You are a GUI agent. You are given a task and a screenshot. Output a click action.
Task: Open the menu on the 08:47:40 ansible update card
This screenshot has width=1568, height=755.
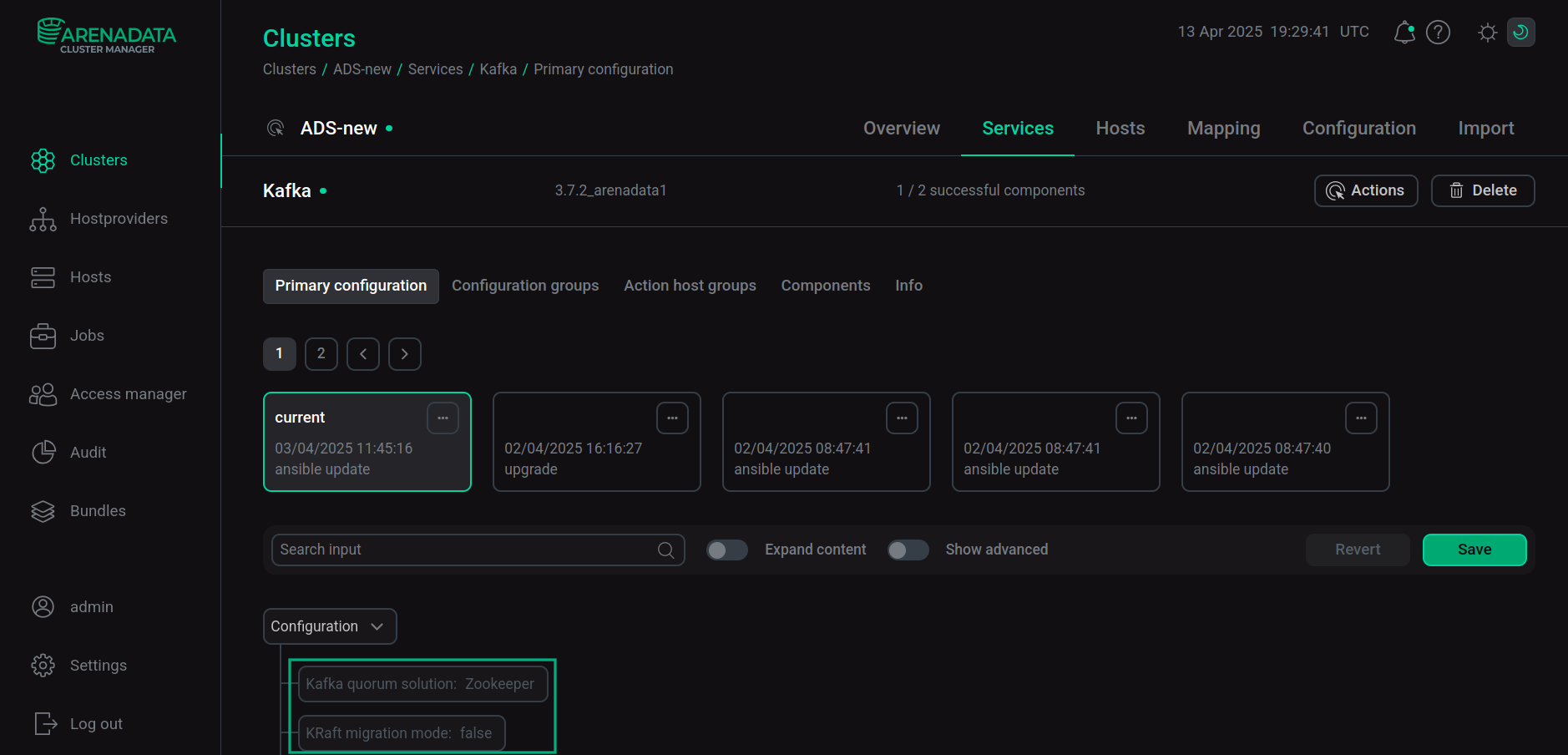(1361, 418)
